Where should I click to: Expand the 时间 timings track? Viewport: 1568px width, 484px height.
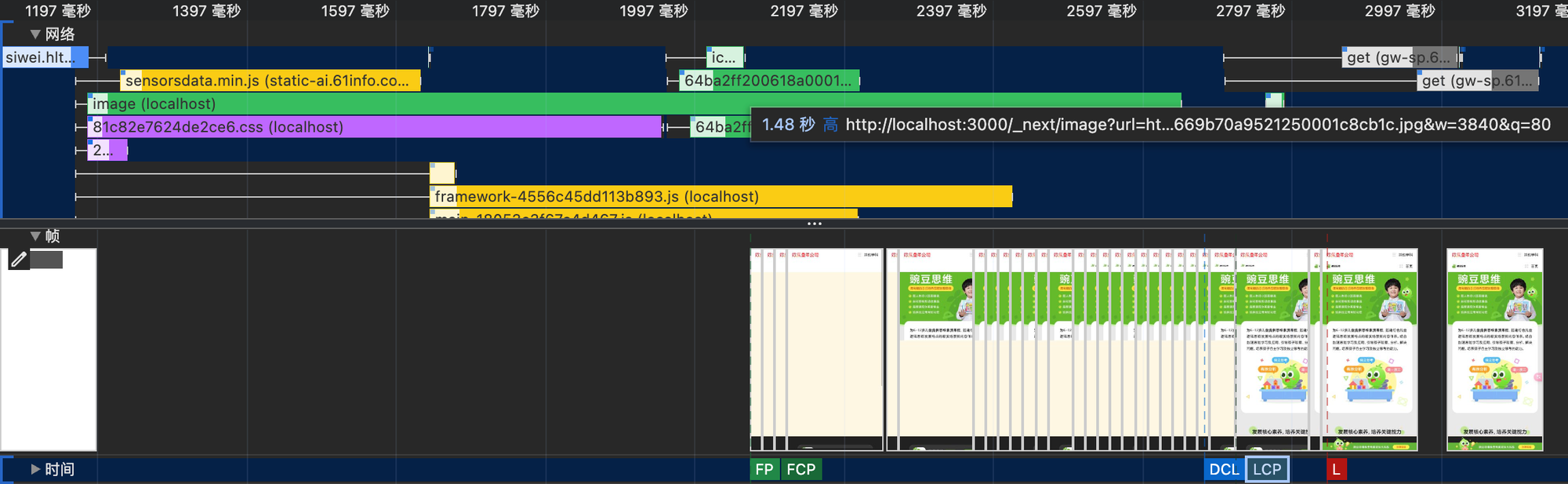coord(35,469)
